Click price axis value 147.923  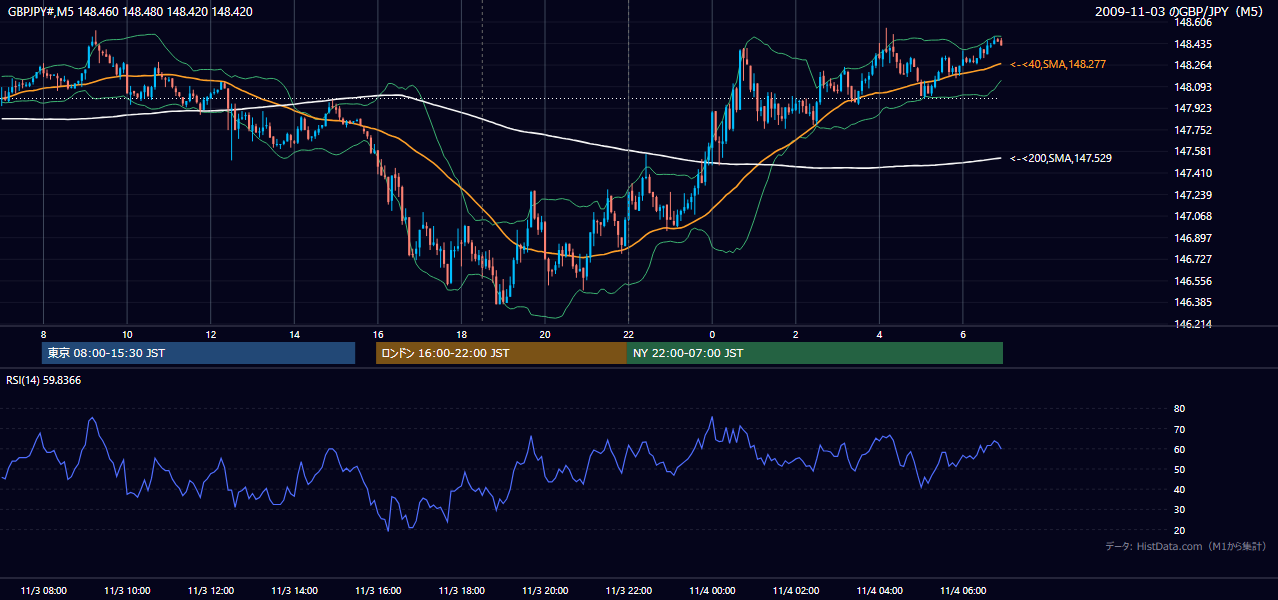coord(1192,108)
